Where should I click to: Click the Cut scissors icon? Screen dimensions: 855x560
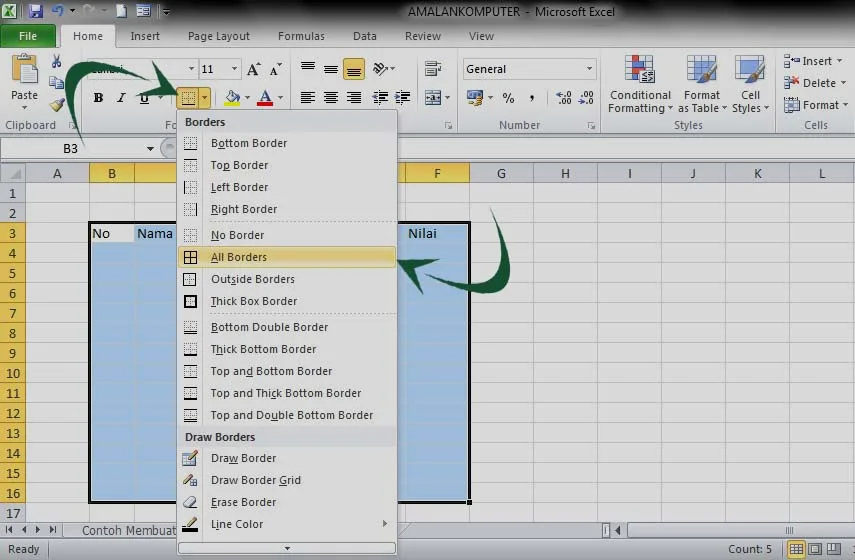click(x=56, y=61)
